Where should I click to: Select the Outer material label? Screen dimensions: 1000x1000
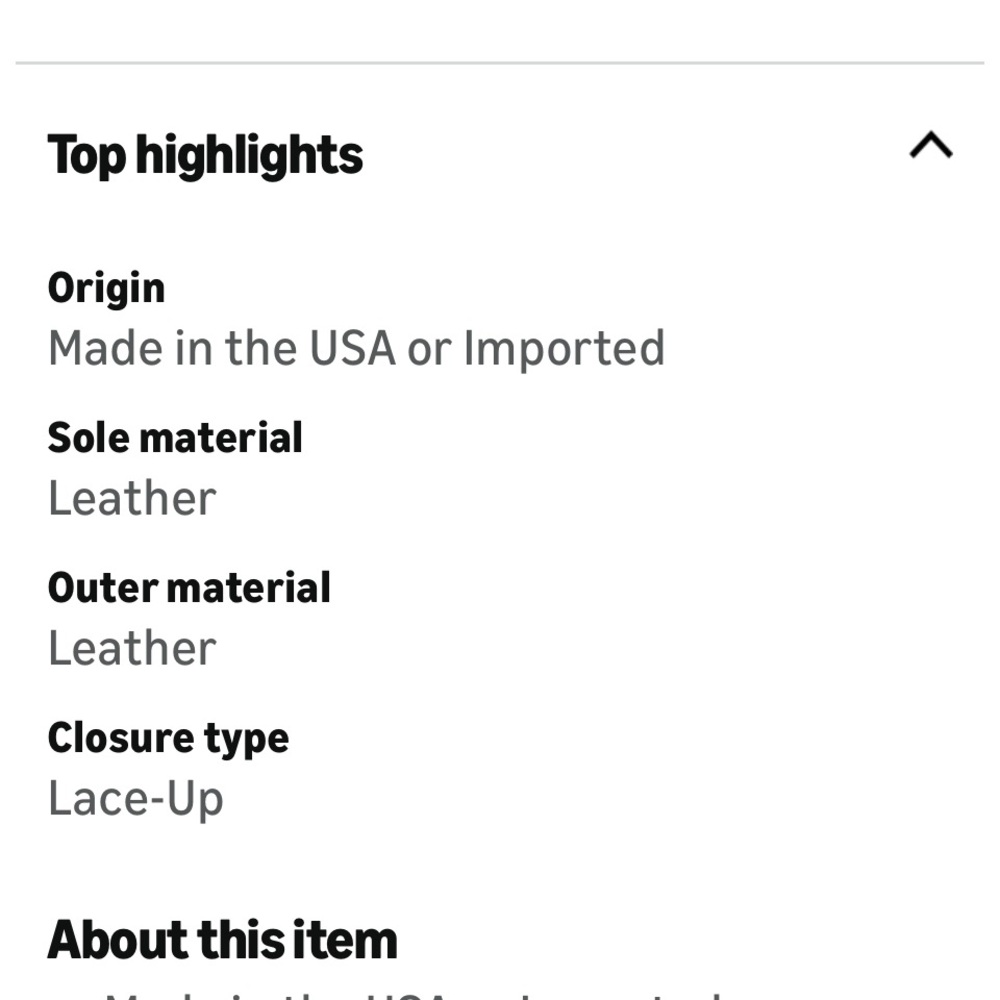coord(189,588)
